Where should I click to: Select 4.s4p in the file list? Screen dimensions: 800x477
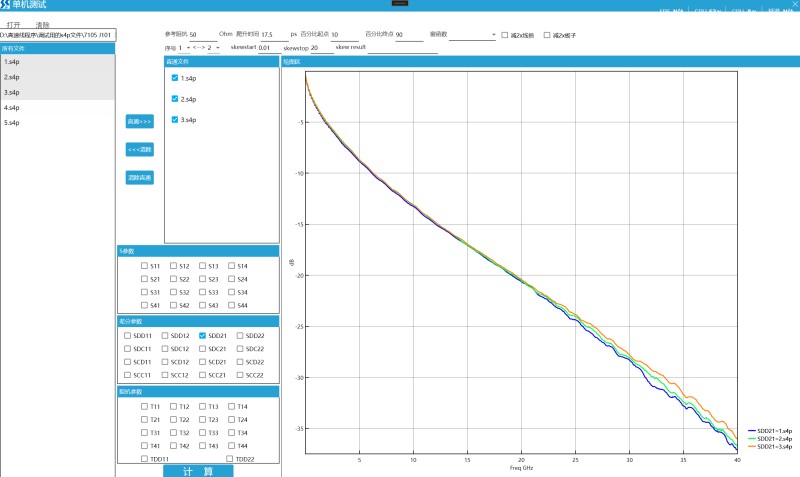[x=12, y=107]
